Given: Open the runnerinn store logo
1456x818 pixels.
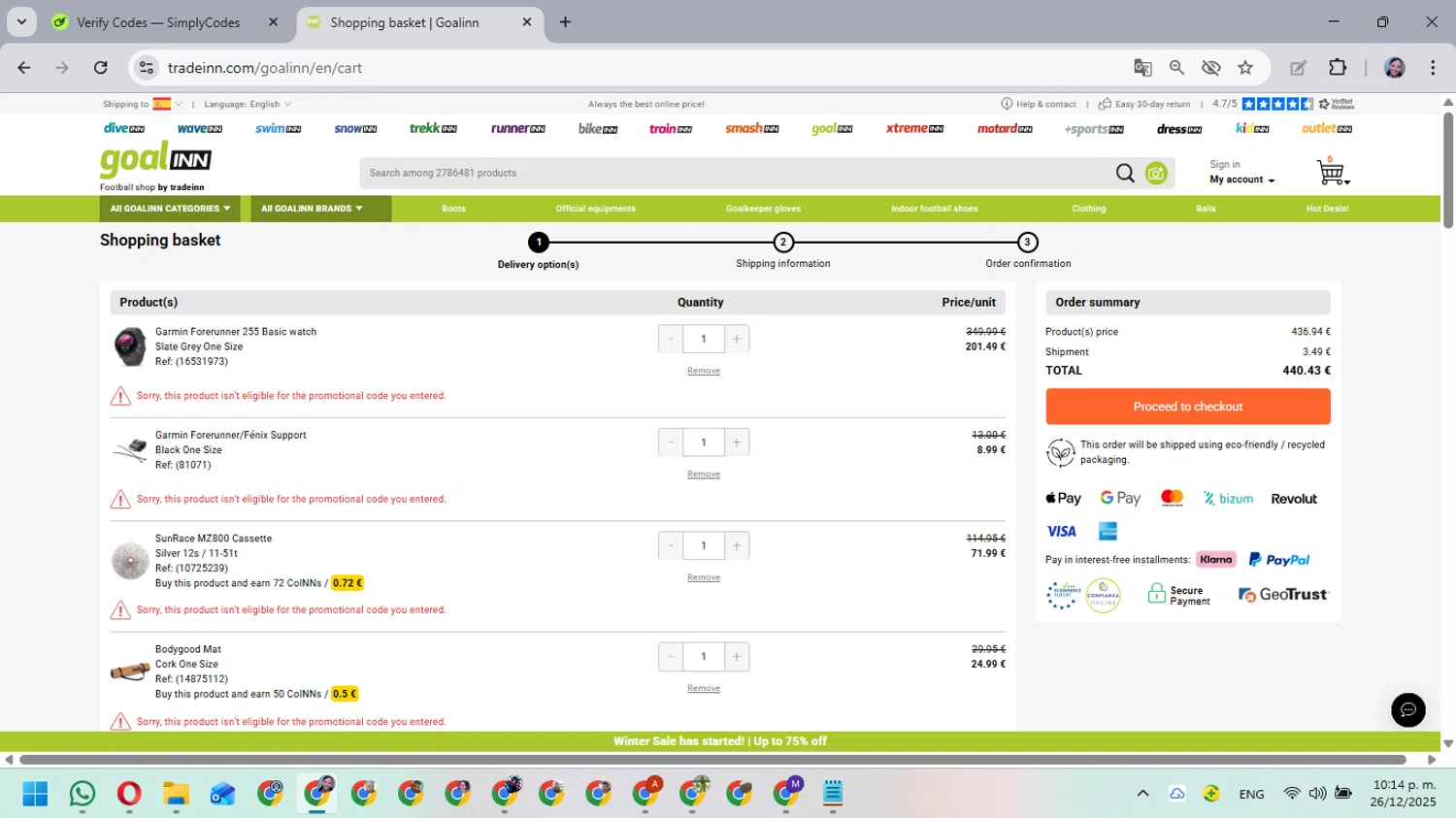Looking at the screenshot, I should coord(517,128).
